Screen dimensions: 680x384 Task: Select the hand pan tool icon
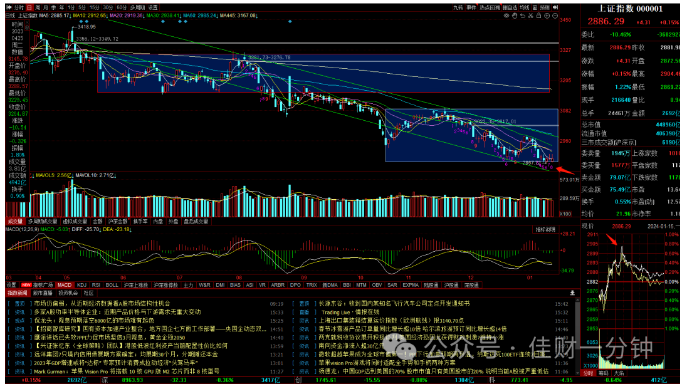coord(515,16)
